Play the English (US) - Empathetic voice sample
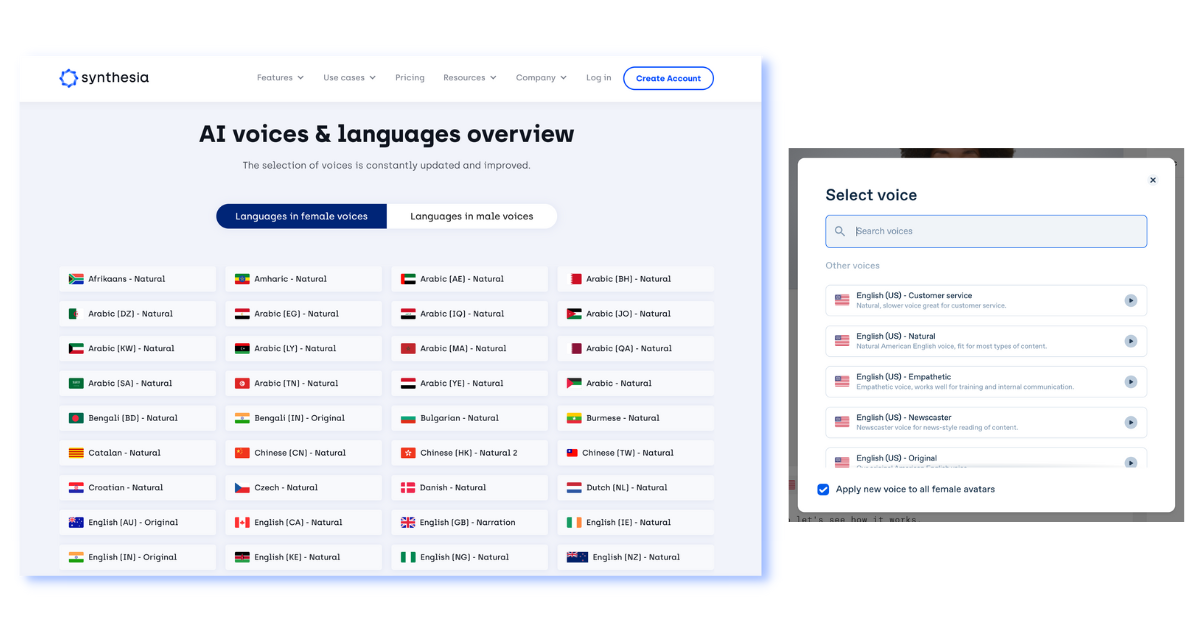The width and height of the screenshot is (1200, 630). 1131,381
